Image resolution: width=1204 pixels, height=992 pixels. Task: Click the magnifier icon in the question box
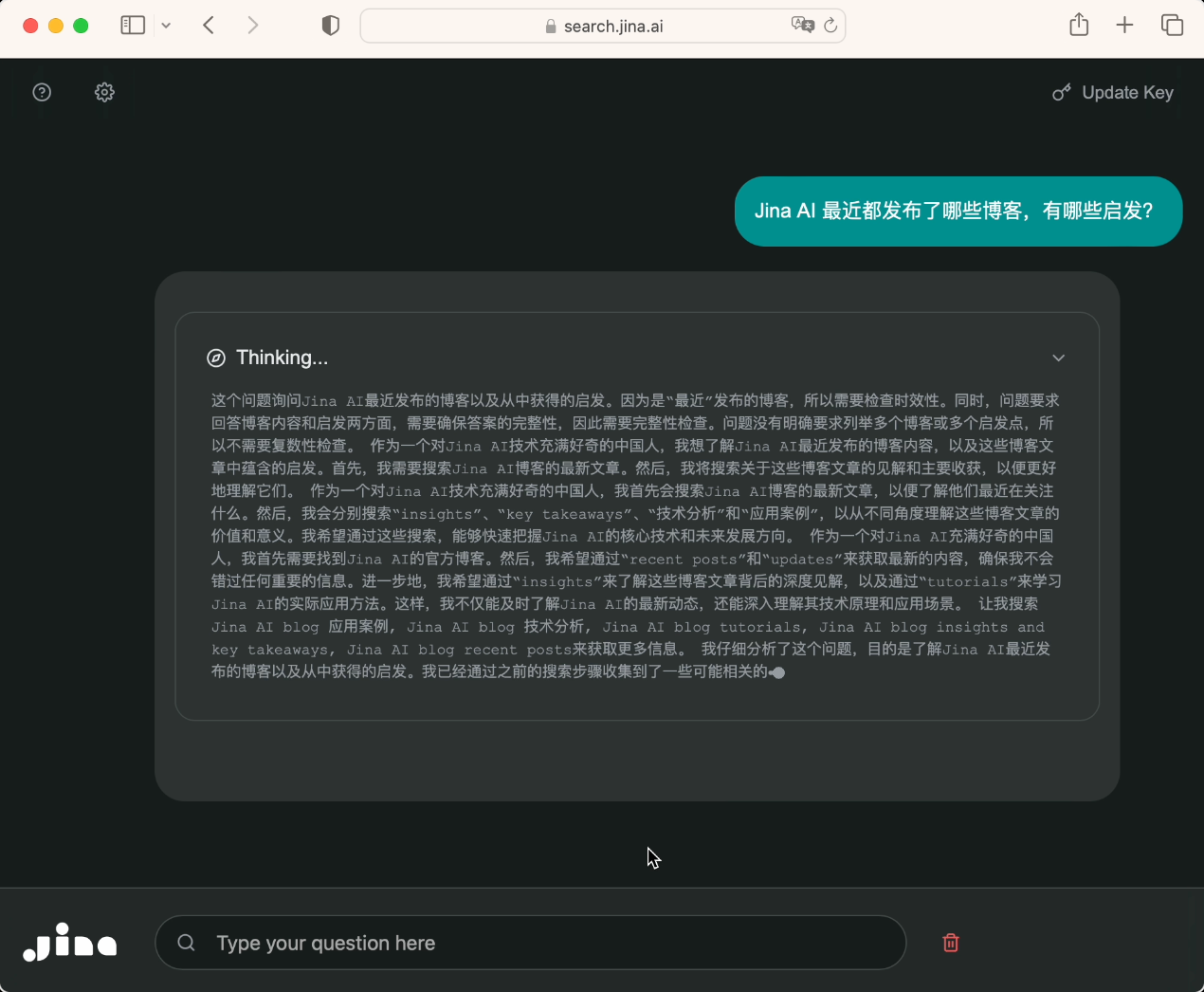tap(186, 942)
